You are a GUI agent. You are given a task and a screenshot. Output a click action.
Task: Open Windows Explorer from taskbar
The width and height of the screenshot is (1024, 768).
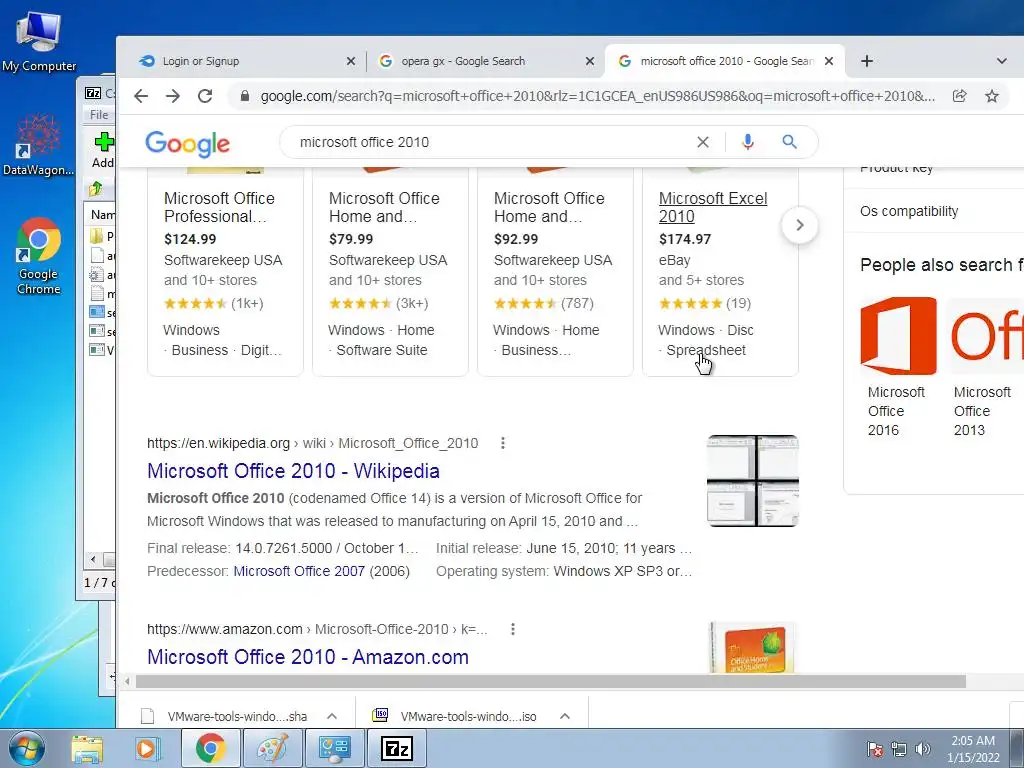pos(87,749)
